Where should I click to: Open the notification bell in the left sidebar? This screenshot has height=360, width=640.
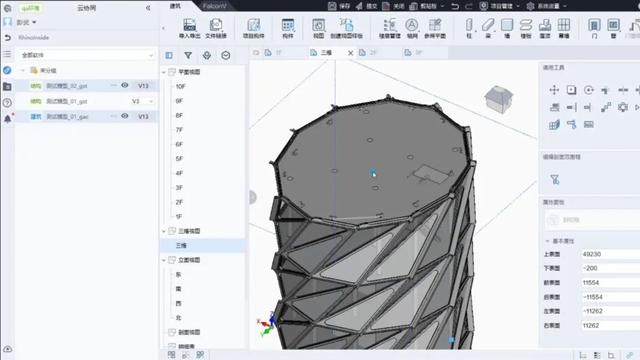tap(7, 119)
